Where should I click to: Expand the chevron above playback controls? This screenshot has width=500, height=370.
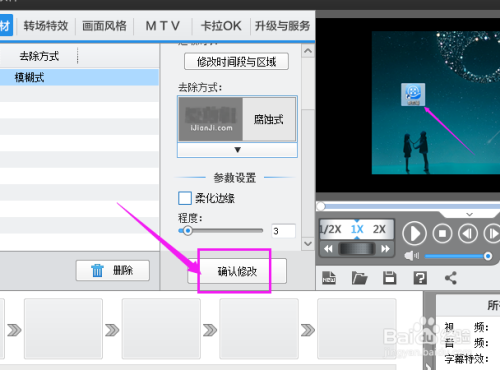pyautogui.click(x=469, y=214)
